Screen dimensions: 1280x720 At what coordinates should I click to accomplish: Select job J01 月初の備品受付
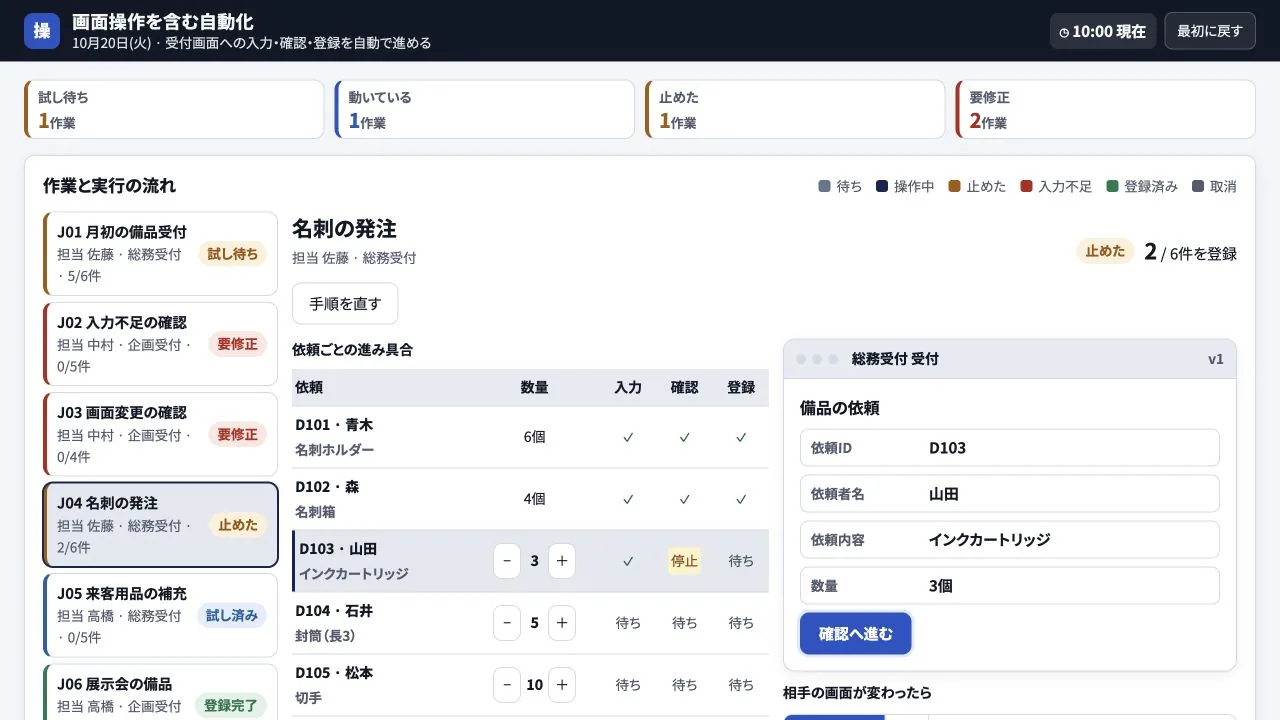(x=160, y=254)
